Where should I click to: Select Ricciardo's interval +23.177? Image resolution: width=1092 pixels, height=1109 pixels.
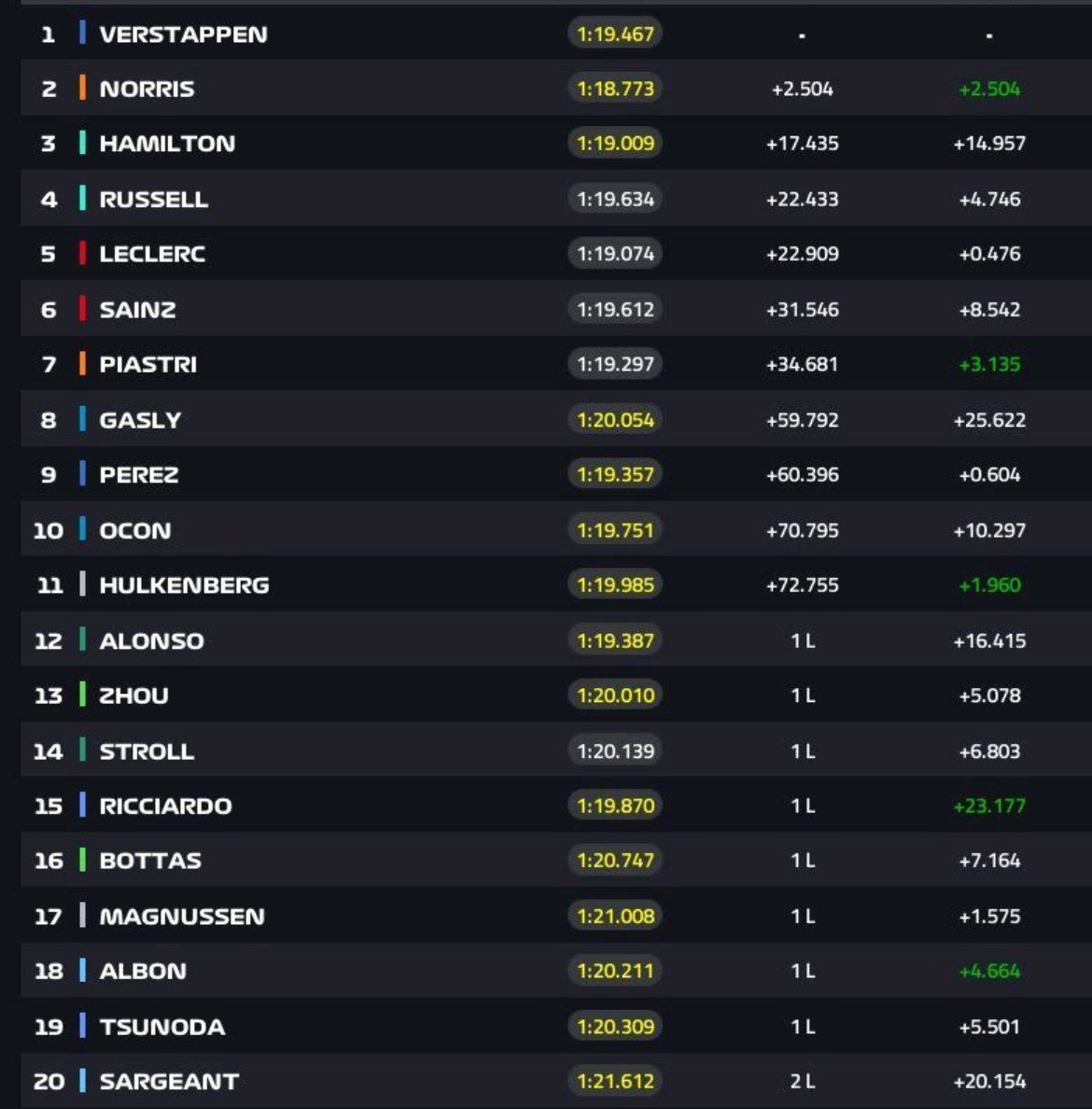(x=989, y=806)
